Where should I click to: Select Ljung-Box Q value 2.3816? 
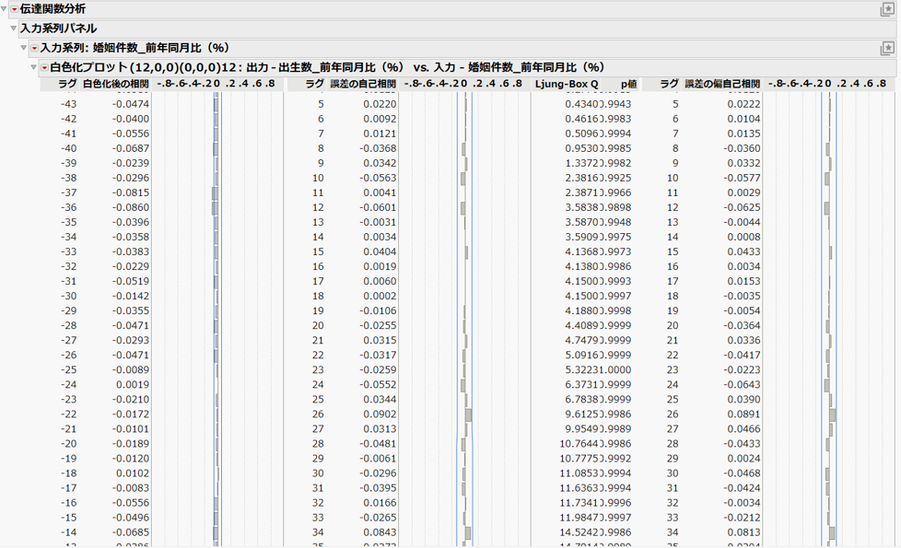point(582,178)
